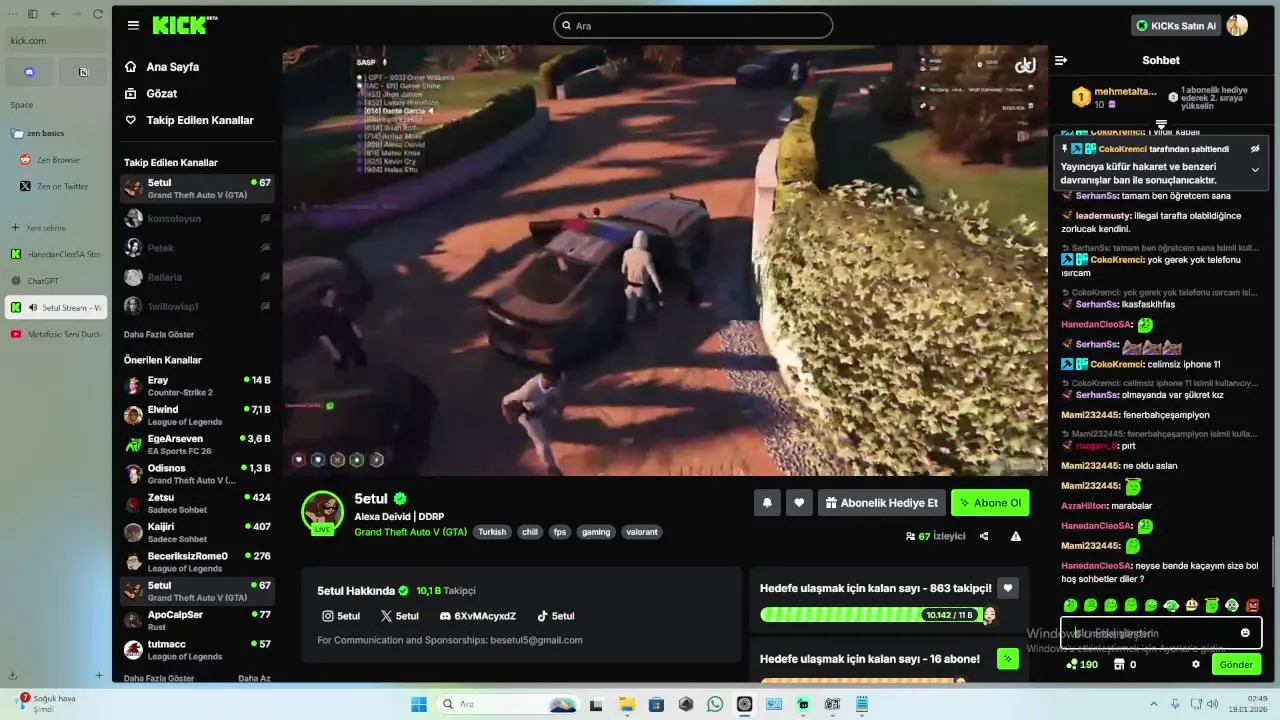Viewport: 1280px width, 720px height.
Task: Open Kaijiri channel in recommended
Action: [x=198, y=532]
